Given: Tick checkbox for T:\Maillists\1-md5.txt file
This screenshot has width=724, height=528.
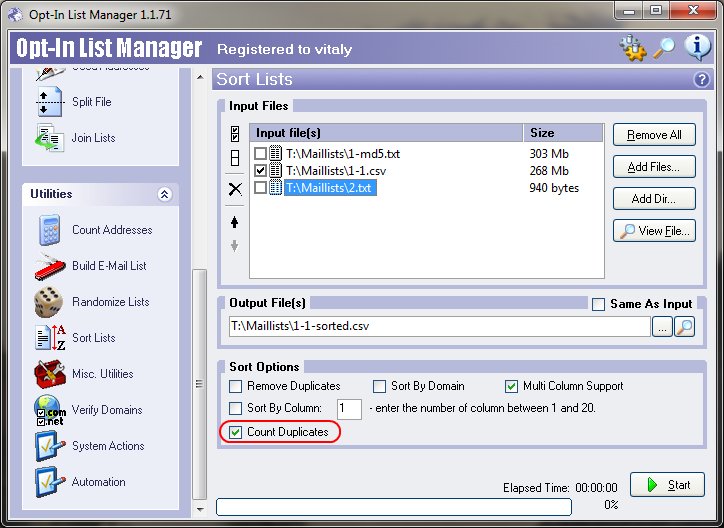Looking at the screenshot, I should click(x=260, y=154).
